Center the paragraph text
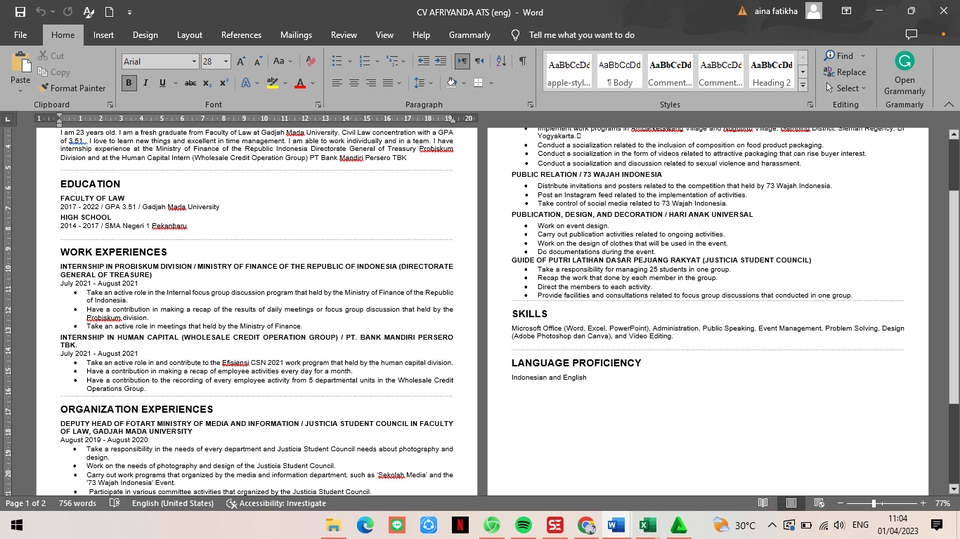The height and width of the screenshot is (539, 960). [354, 83]
